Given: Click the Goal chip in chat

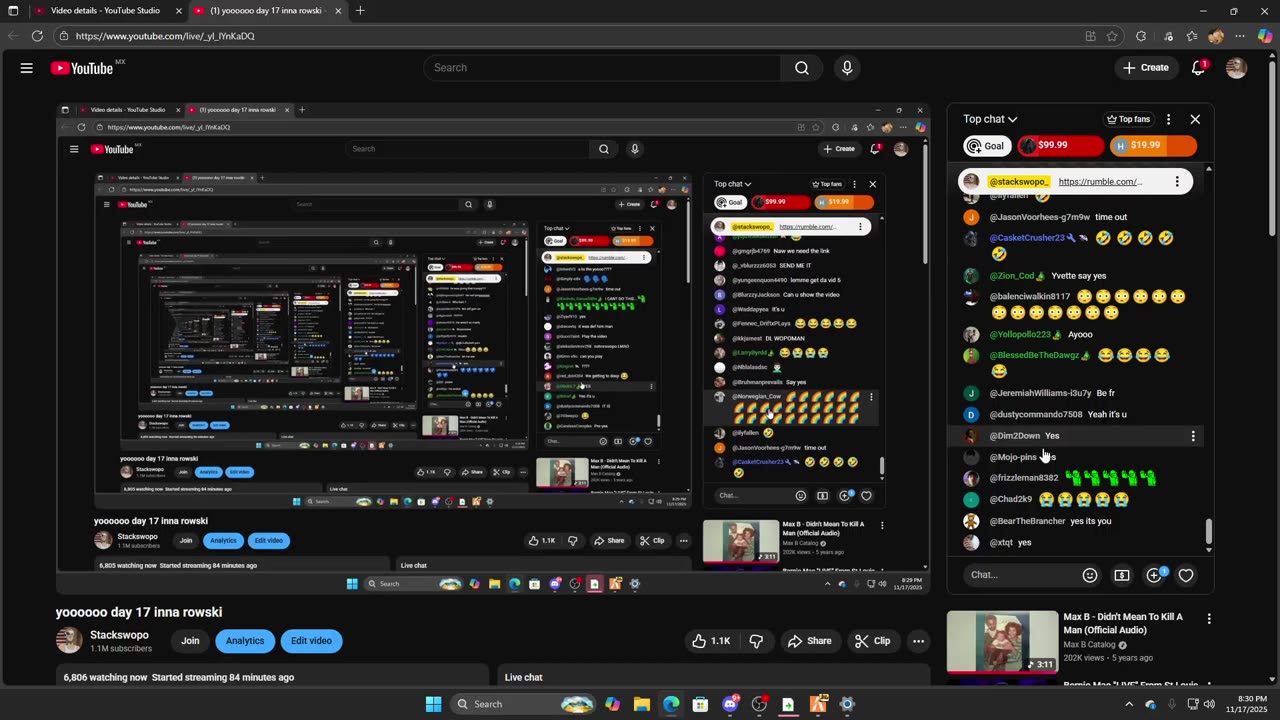Looking at the screenshot, I should [x=986, y=146].
